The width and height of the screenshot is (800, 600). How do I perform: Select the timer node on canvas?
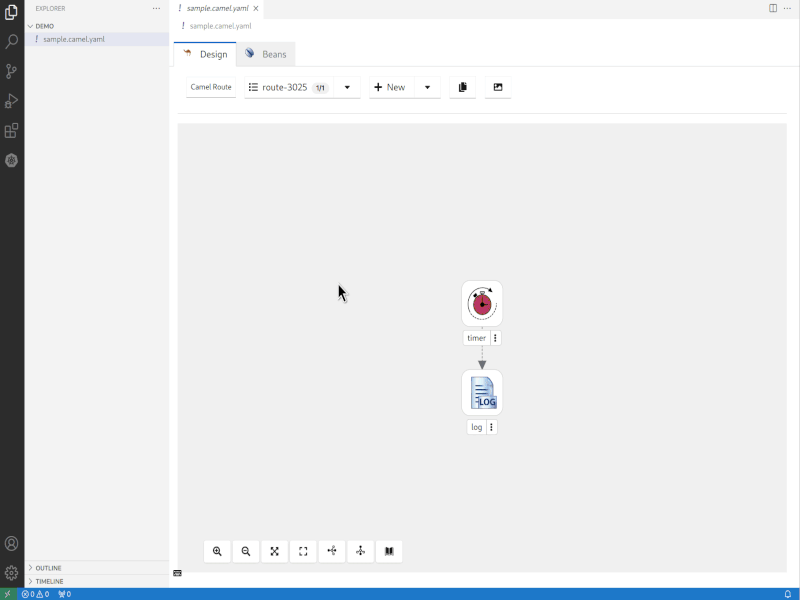coord(482,304)
